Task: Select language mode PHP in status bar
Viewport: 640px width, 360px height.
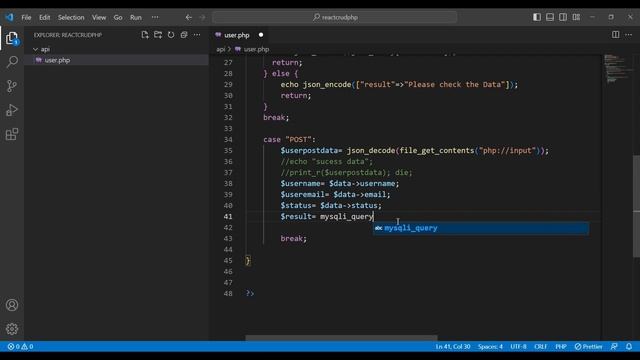Action: (x=561, y=347)
